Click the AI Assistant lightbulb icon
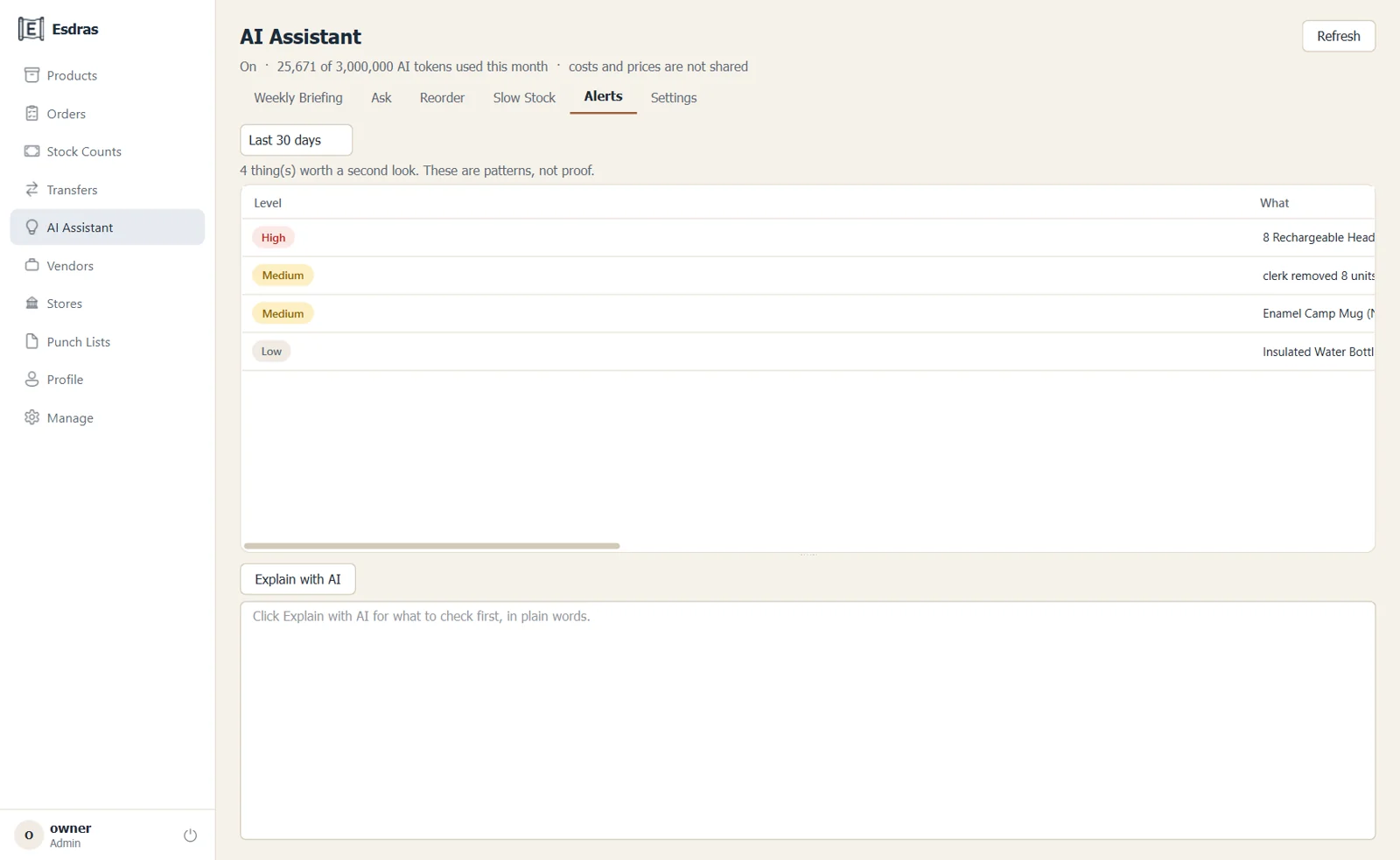Image resolution: width=1400 pixels, height=860 pixels. click(32, 227)
